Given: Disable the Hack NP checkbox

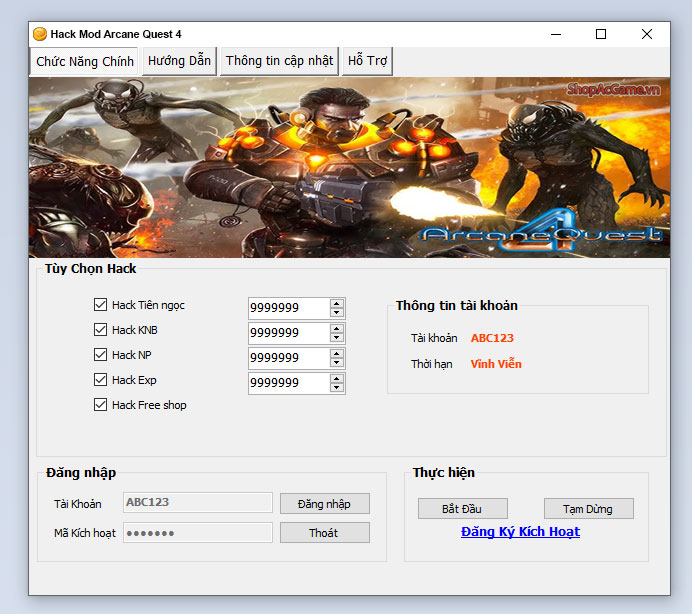Looking at the screenshot, I should pyautogui.click(x=100, y=354).
